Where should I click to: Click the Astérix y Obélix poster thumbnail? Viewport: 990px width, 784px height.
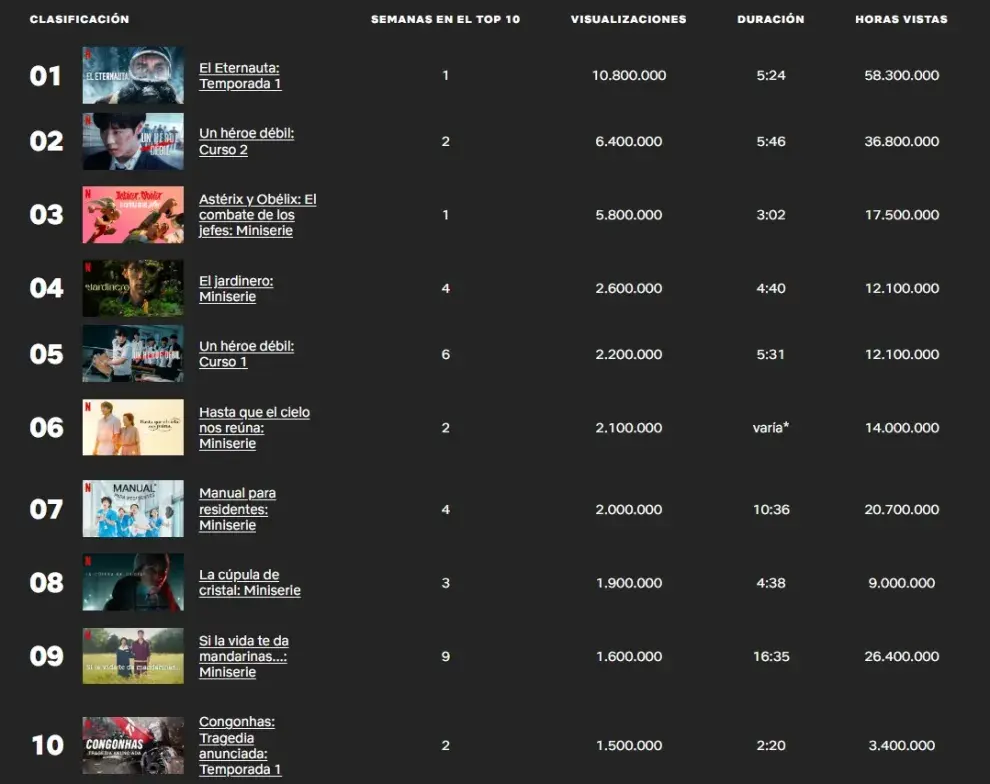tap(133, 215)
